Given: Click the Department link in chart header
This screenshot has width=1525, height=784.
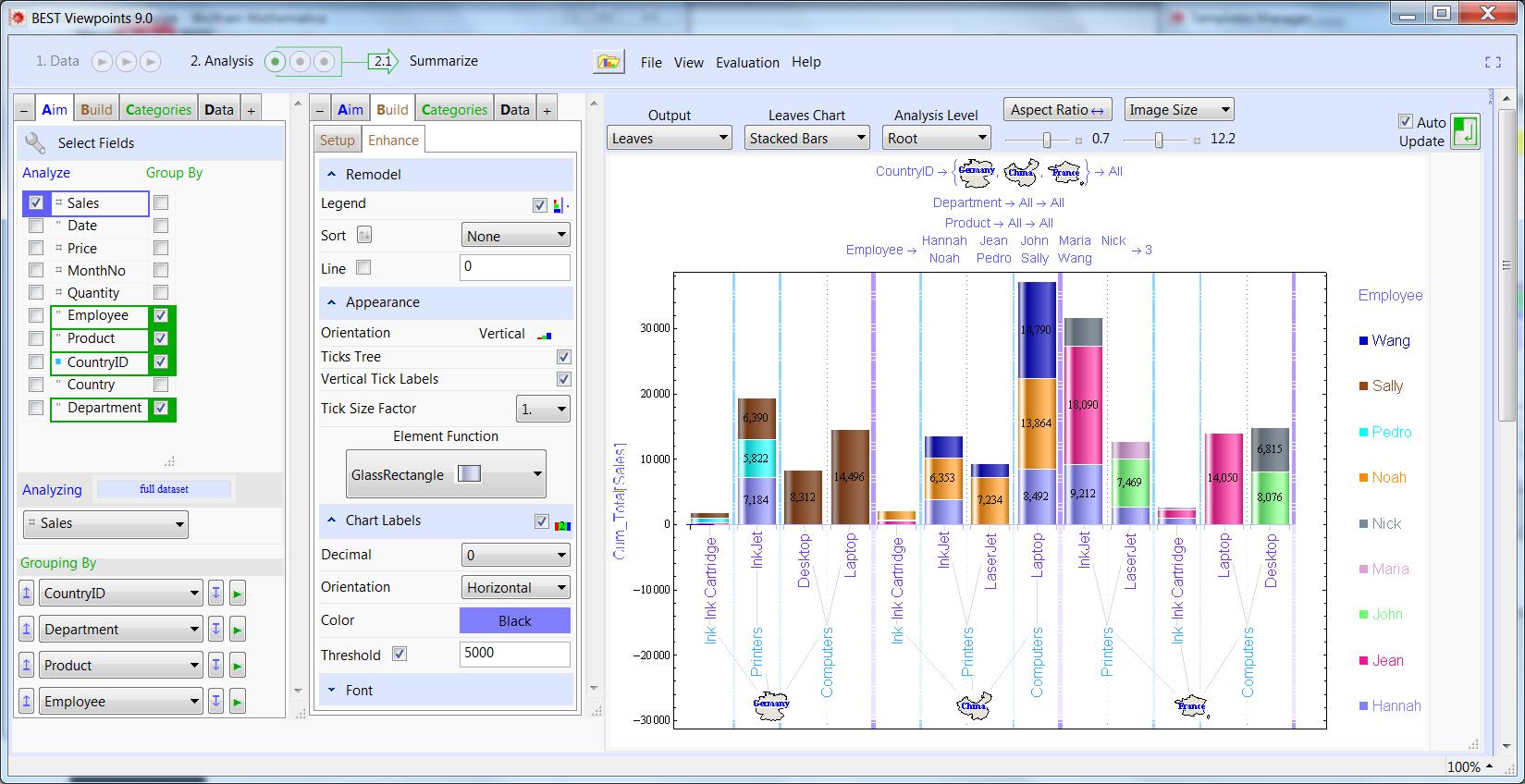Looking at the screenshot, I should coord(966,202).
